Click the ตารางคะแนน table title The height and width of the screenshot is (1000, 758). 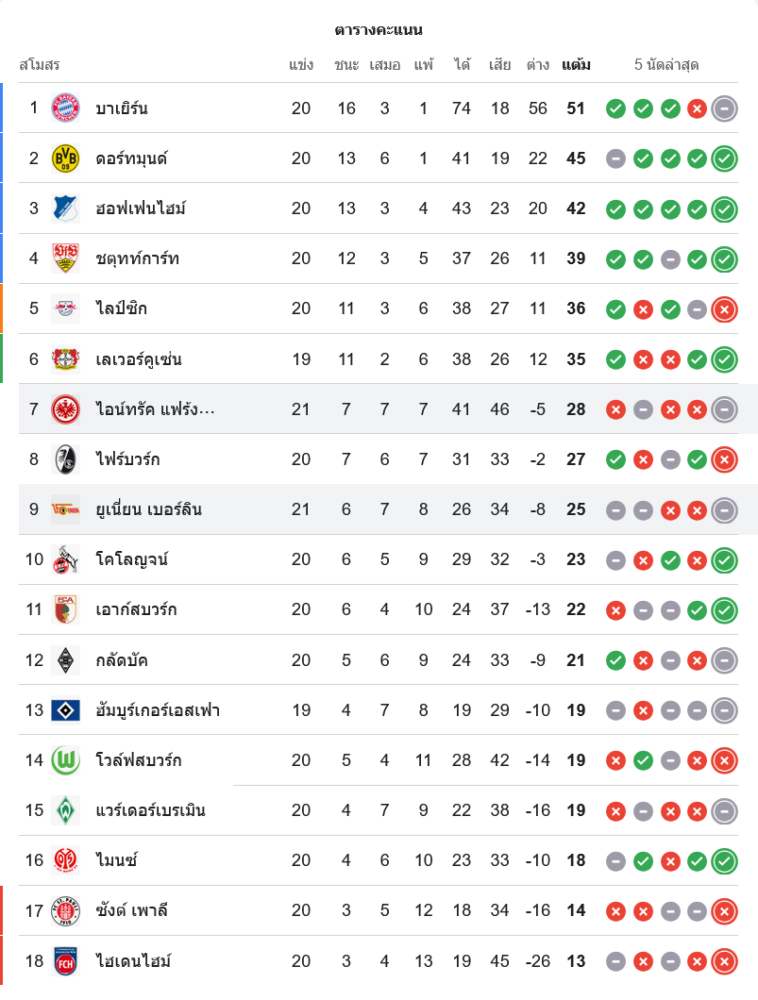[378, 30]
